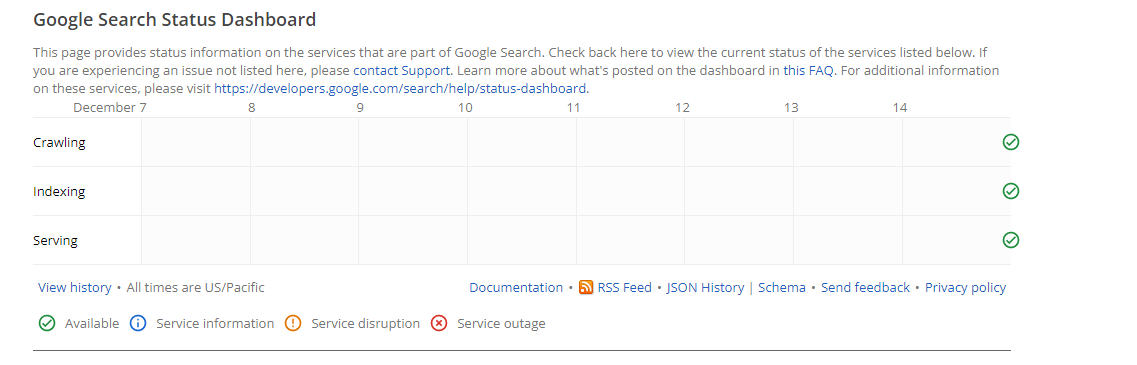Click the Crawling available status checkmark icon
1137x365 pixels.
pyautogui.click(x=1010, y=142)
